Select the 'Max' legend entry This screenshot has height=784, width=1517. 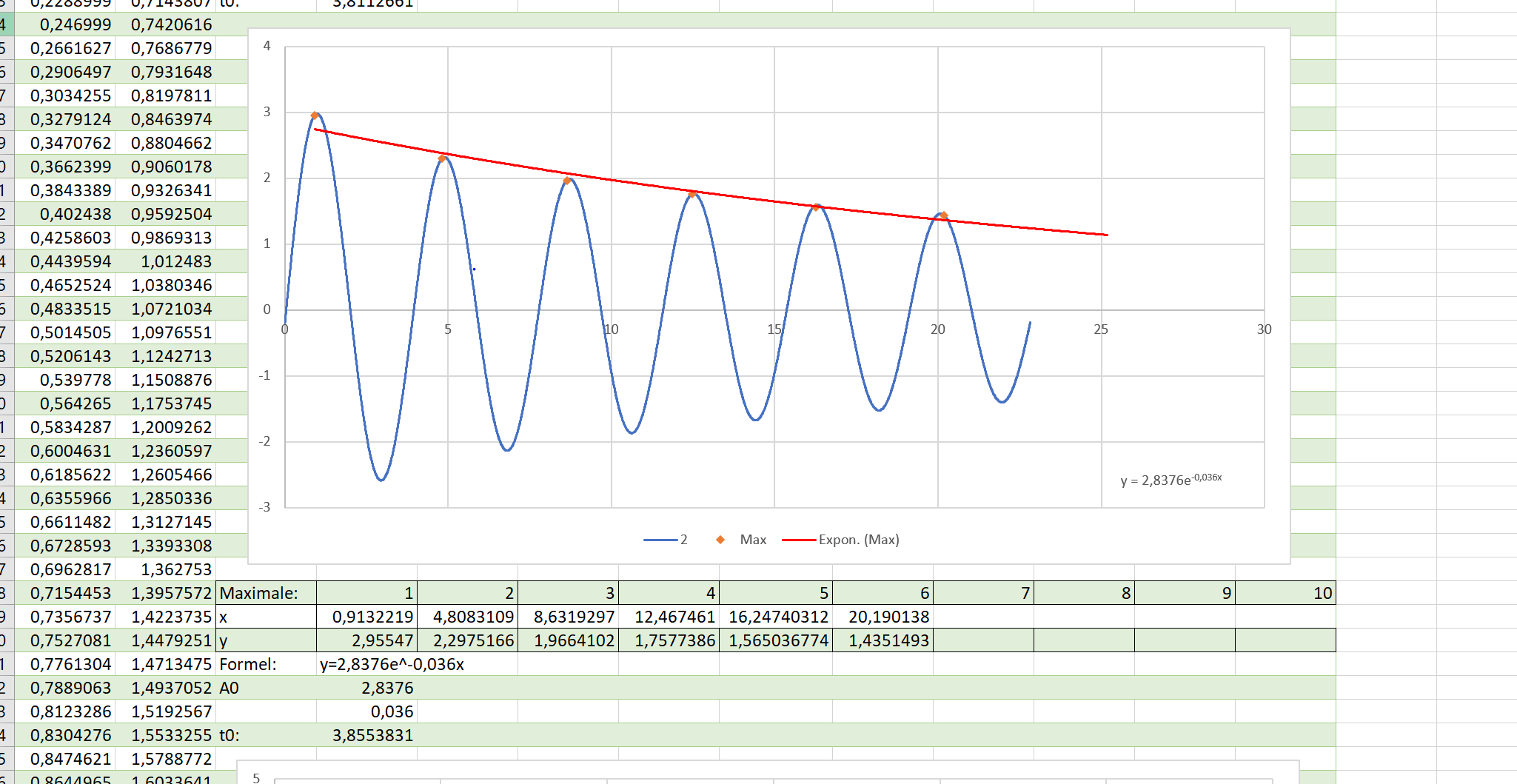tap(740, 540)
